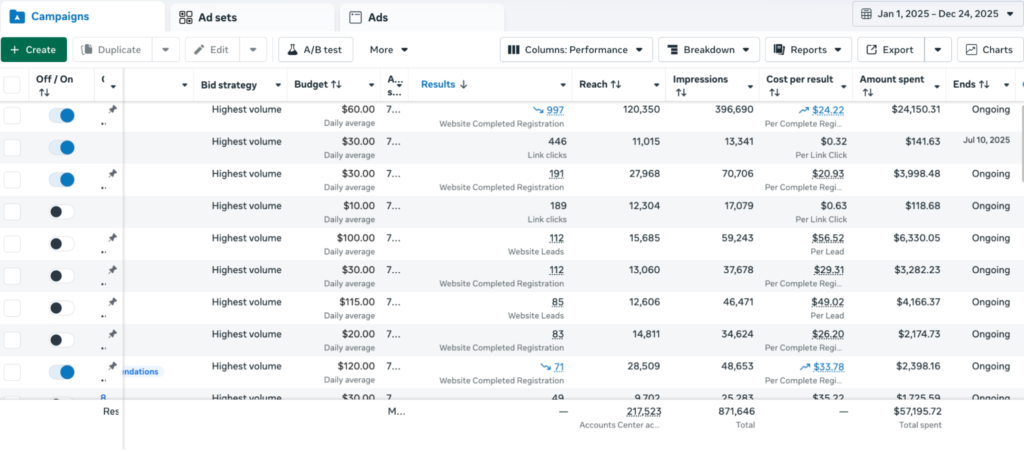Image resolution: width=1024 pixels, height=450 pixels.
Task: Click the Campaigns folder icon
Action: 16,17
